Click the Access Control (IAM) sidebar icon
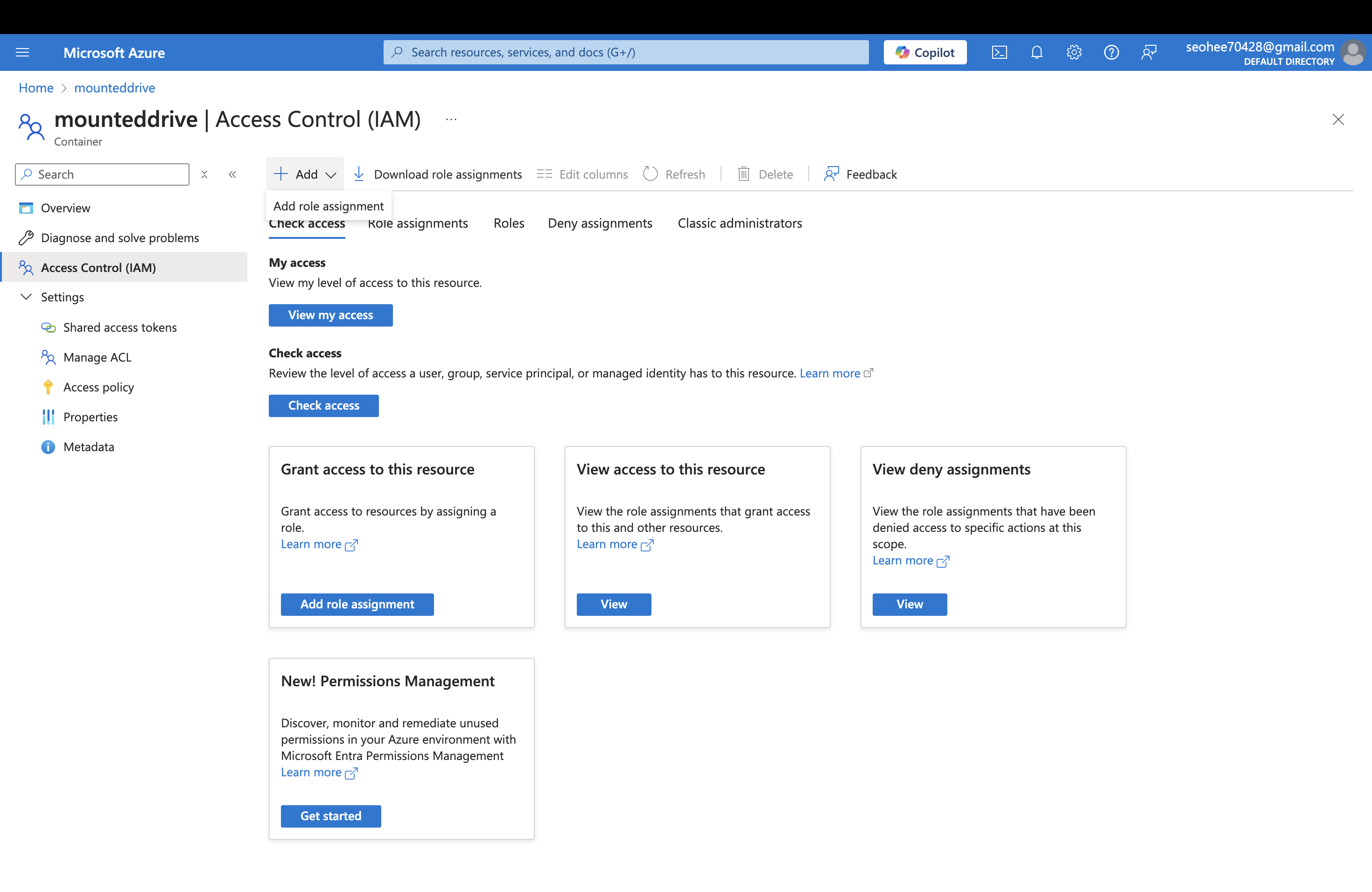This screenshot has height=892, width=1372. point(27,267)
